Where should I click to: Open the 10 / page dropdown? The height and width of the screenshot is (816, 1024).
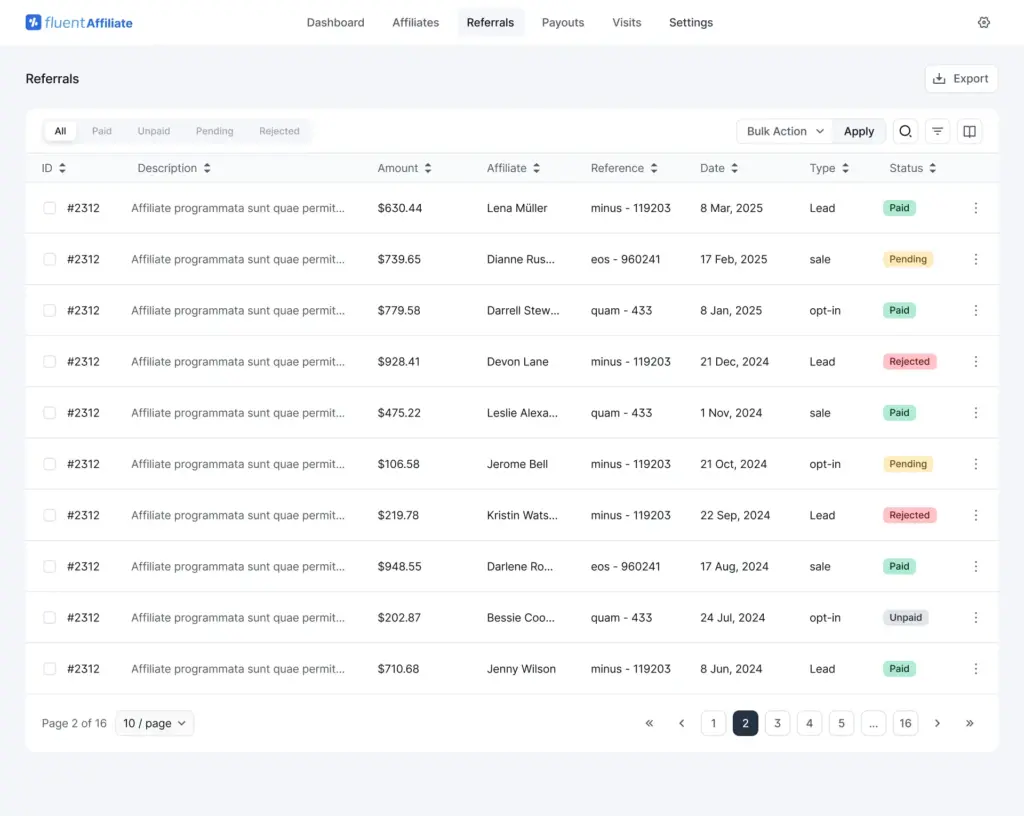154,723
